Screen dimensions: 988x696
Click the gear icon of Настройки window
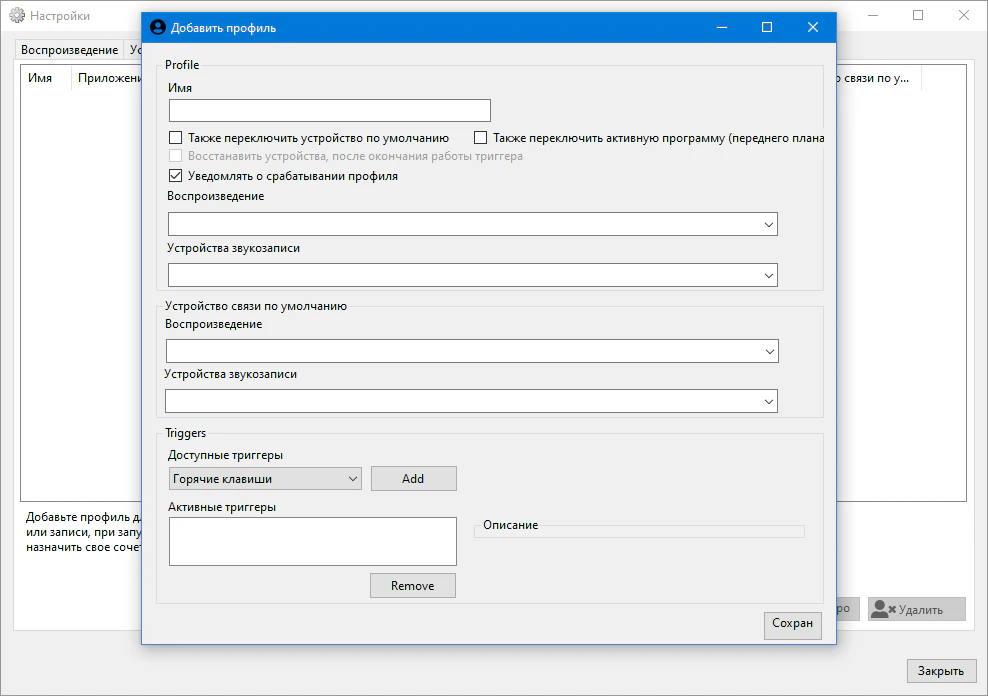click(17, 16)
